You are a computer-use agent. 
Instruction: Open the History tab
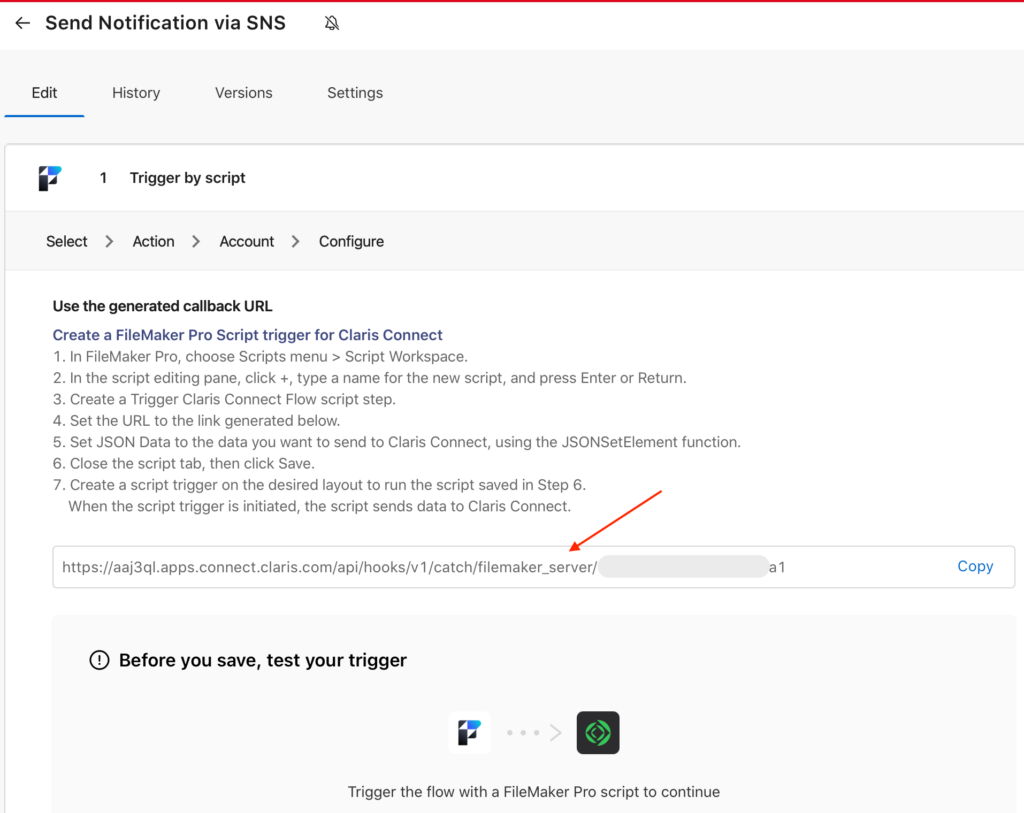tap(136, 93)
